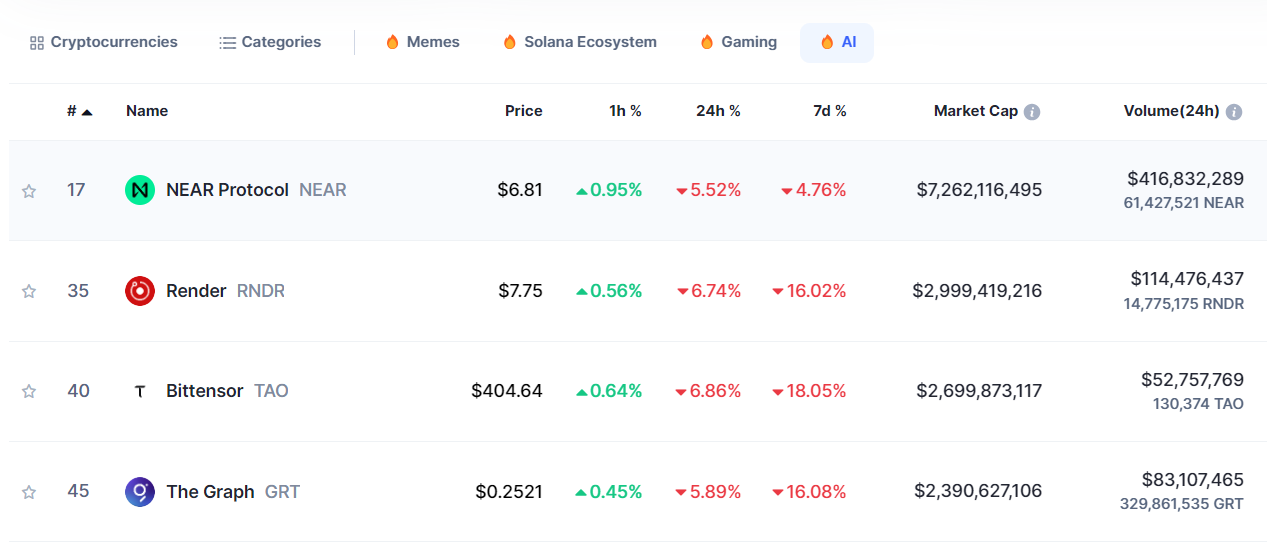
Task: Click Render 24h change 6.74%
Action: pyautogui.click(x=708, y=291)
